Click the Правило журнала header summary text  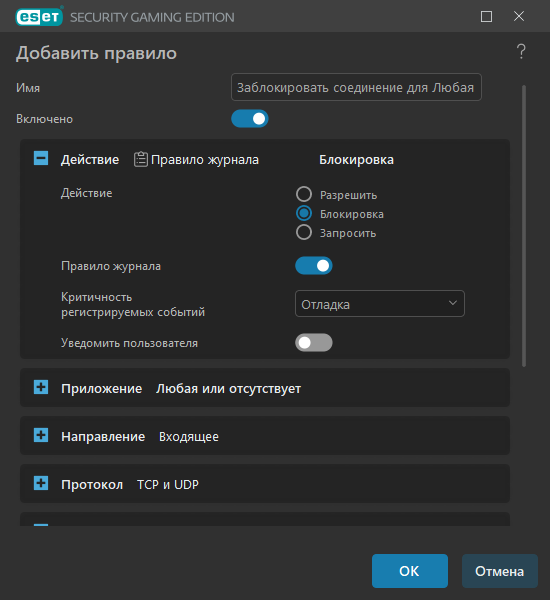205,160
